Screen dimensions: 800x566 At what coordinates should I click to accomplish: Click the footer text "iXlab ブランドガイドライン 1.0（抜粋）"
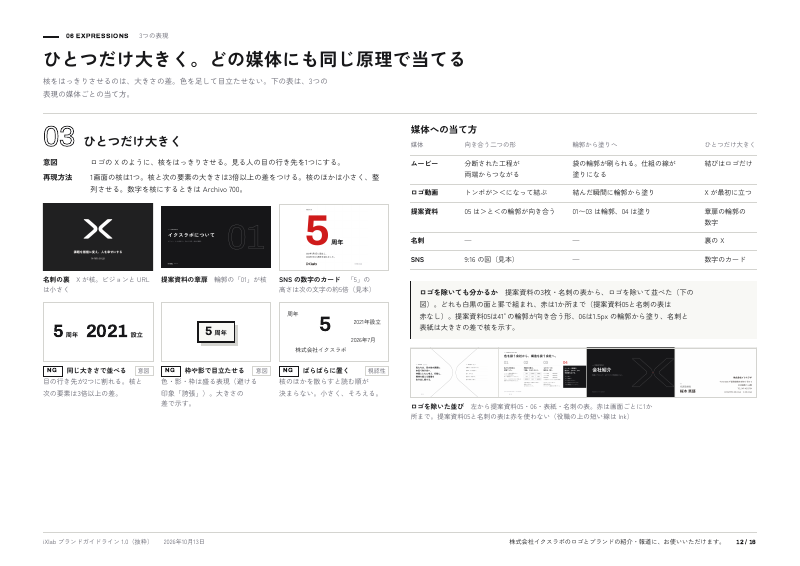[x=96, y=542]
